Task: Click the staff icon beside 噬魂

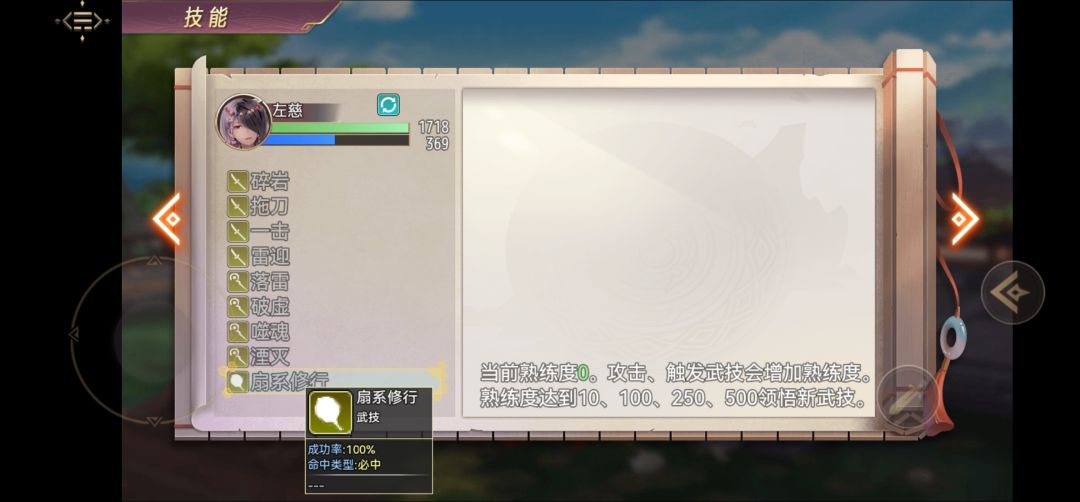Action: [x=238, y=332]
